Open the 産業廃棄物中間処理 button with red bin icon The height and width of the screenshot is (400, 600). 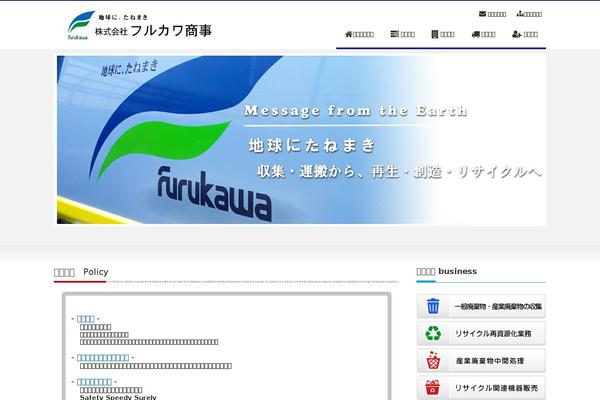[x=481, y=361]
